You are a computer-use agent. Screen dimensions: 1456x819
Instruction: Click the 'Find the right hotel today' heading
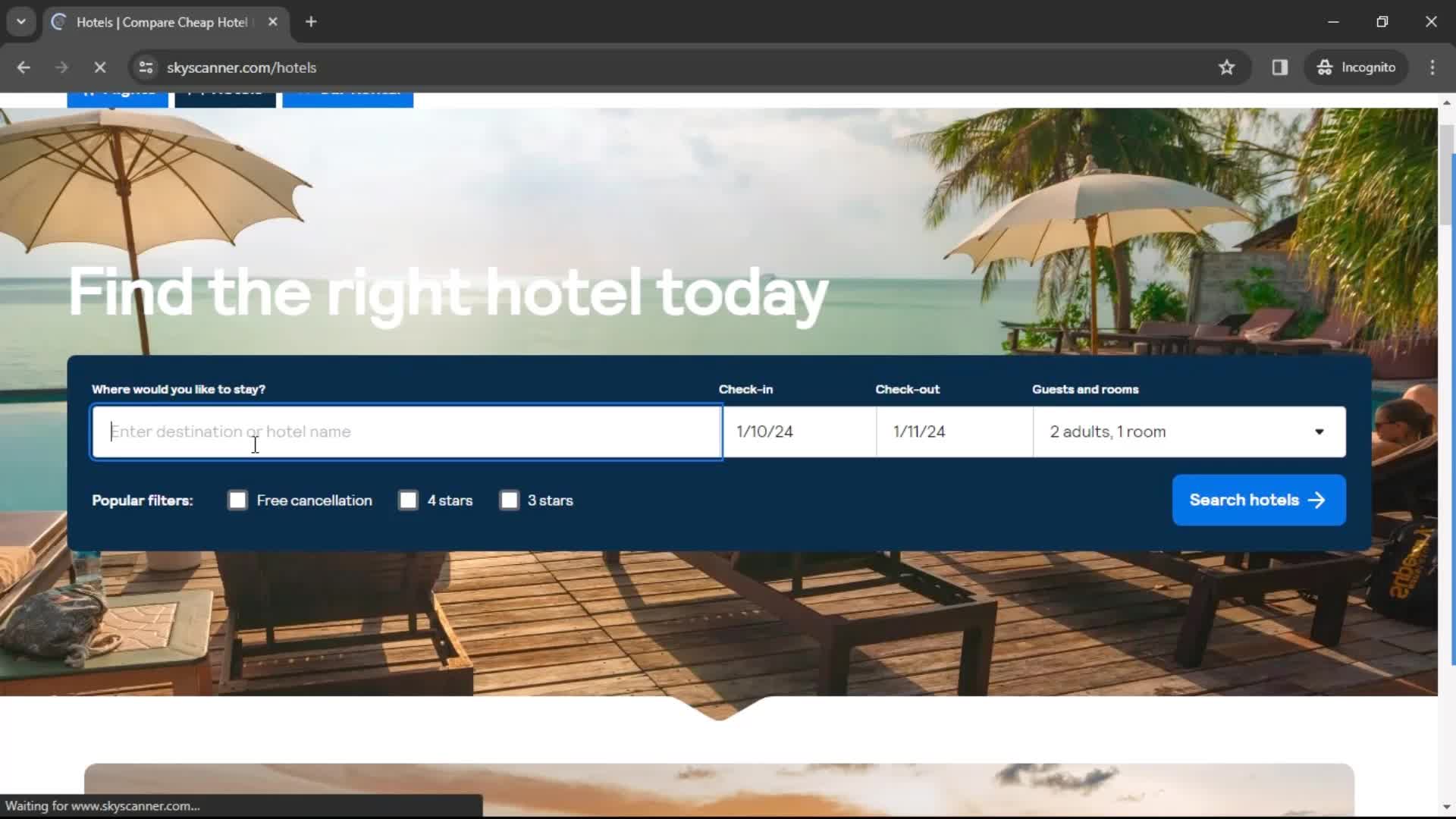(448, 294)
